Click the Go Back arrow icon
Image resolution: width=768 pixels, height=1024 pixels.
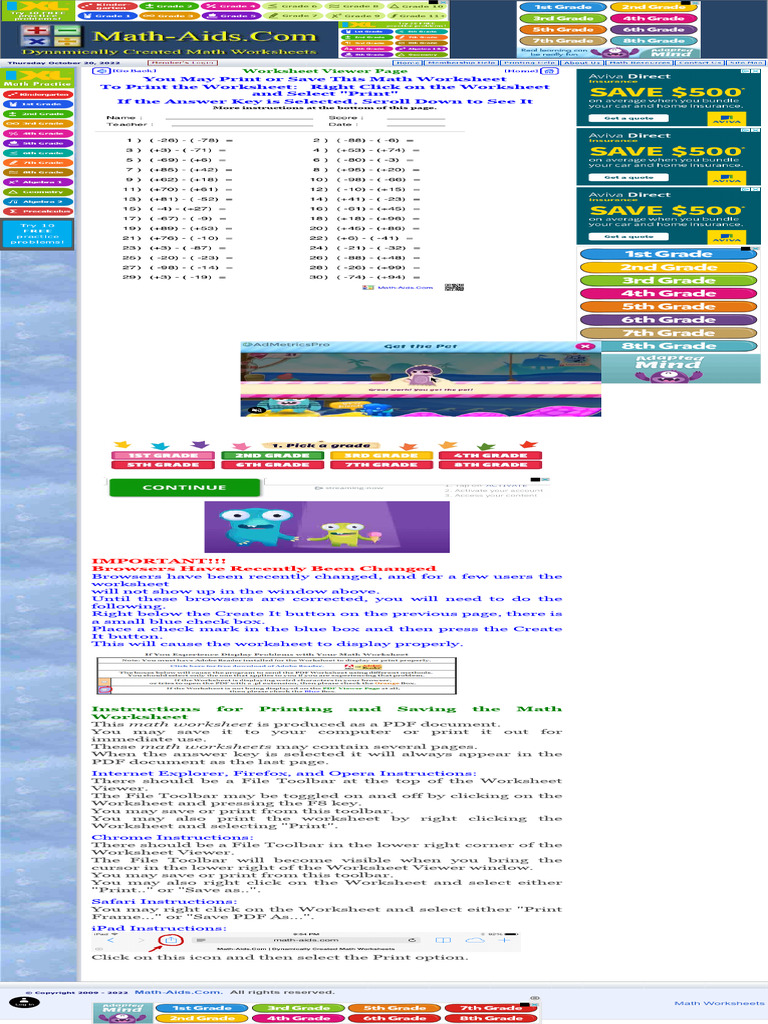coord(101,71)
